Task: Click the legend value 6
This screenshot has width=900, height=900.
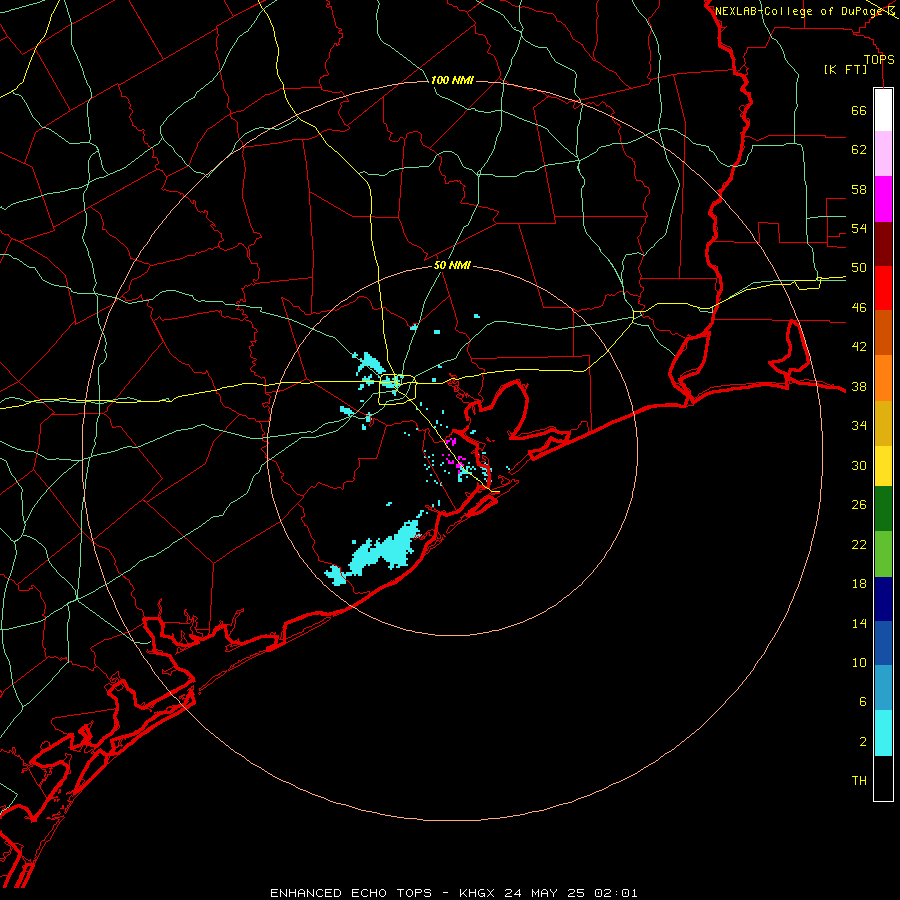Action: pos(862,702)
